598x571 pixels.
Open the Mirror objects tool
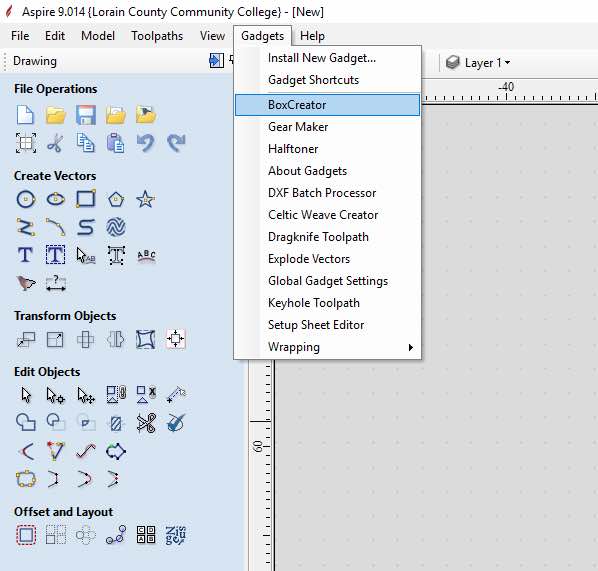116,339
